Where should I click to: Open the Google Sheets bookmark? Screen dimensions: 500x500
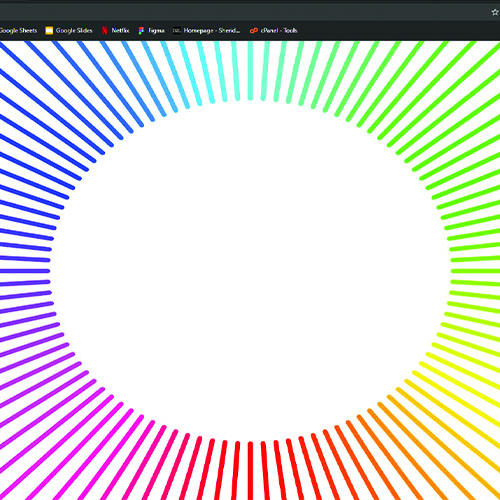(x=18, y=31)
